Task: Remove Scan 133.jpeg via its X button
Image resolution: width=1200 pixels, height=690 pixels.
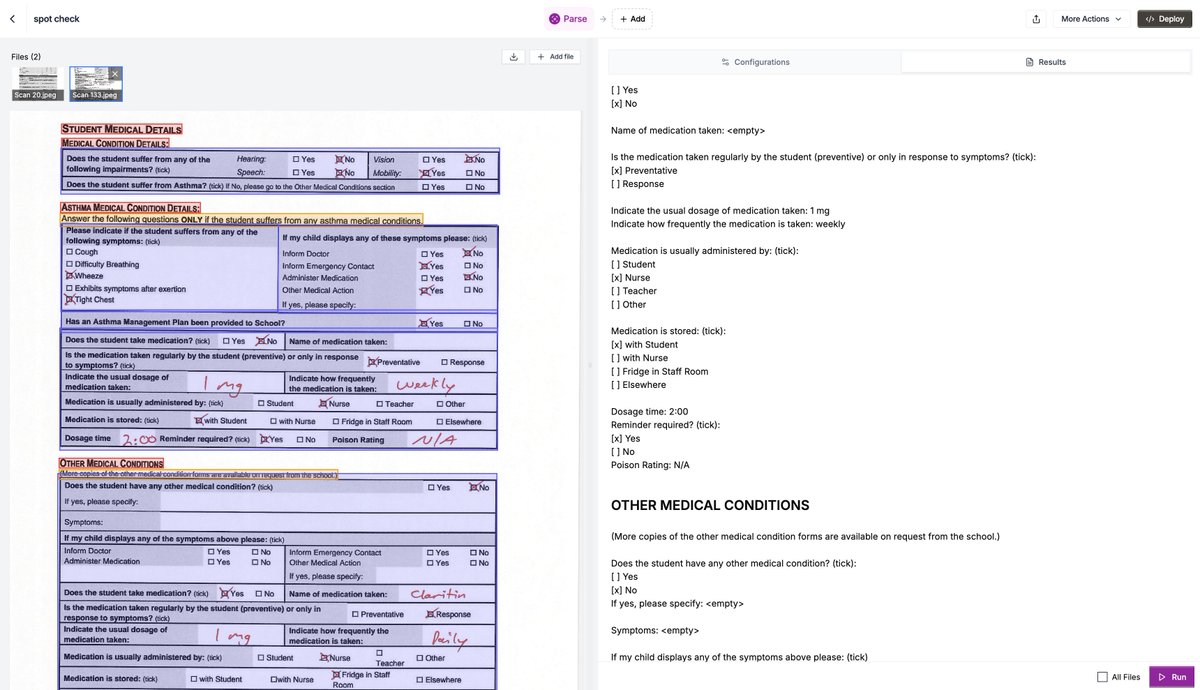Action: 113,72
